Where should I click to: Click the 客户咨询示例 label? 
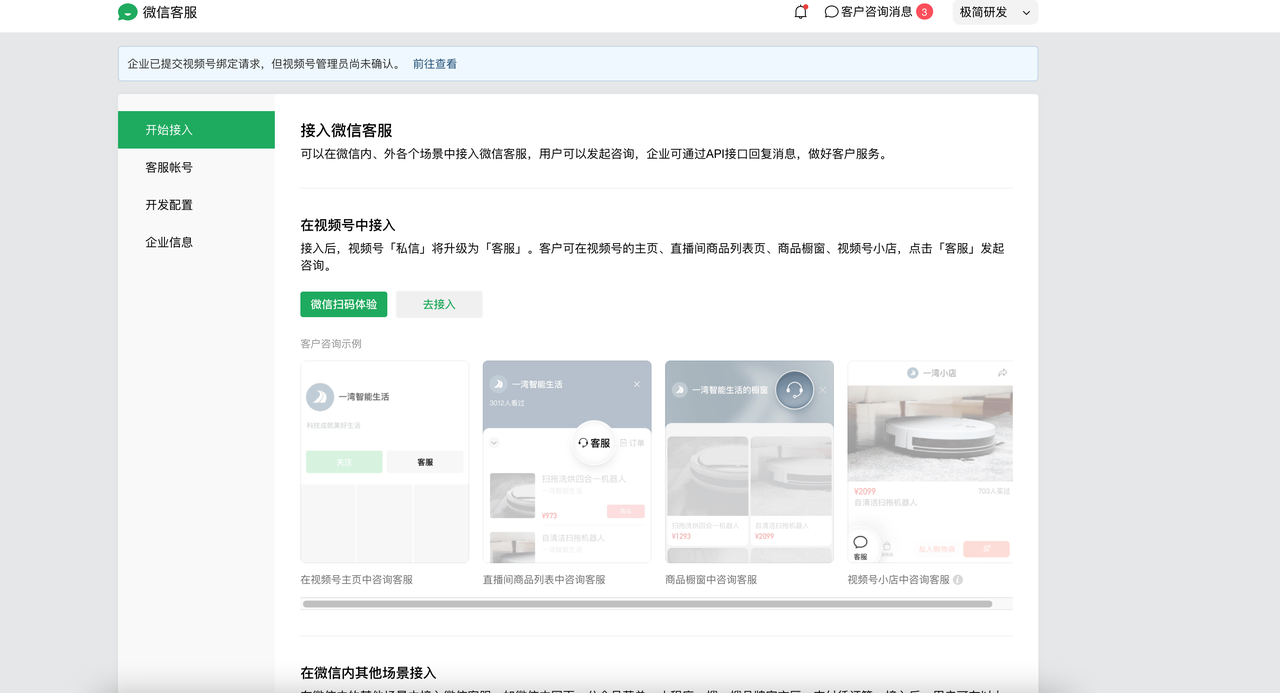point(331,344)
